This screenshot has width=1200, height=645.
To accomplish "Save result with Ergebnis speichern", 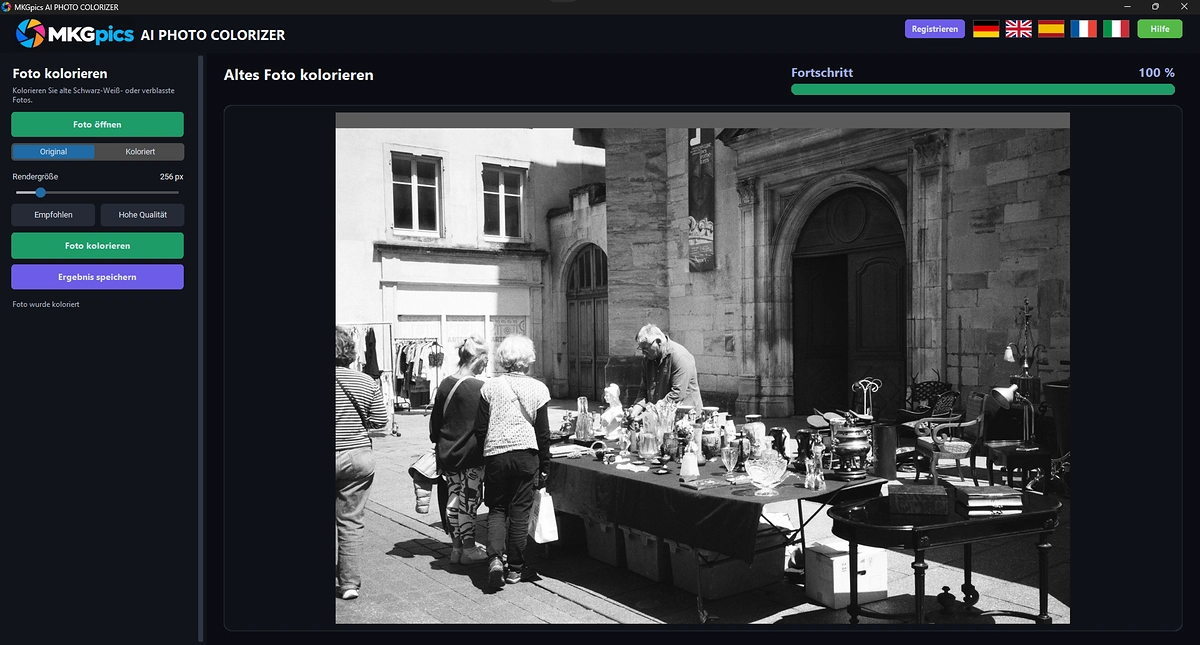I will (x=97, y=276).
